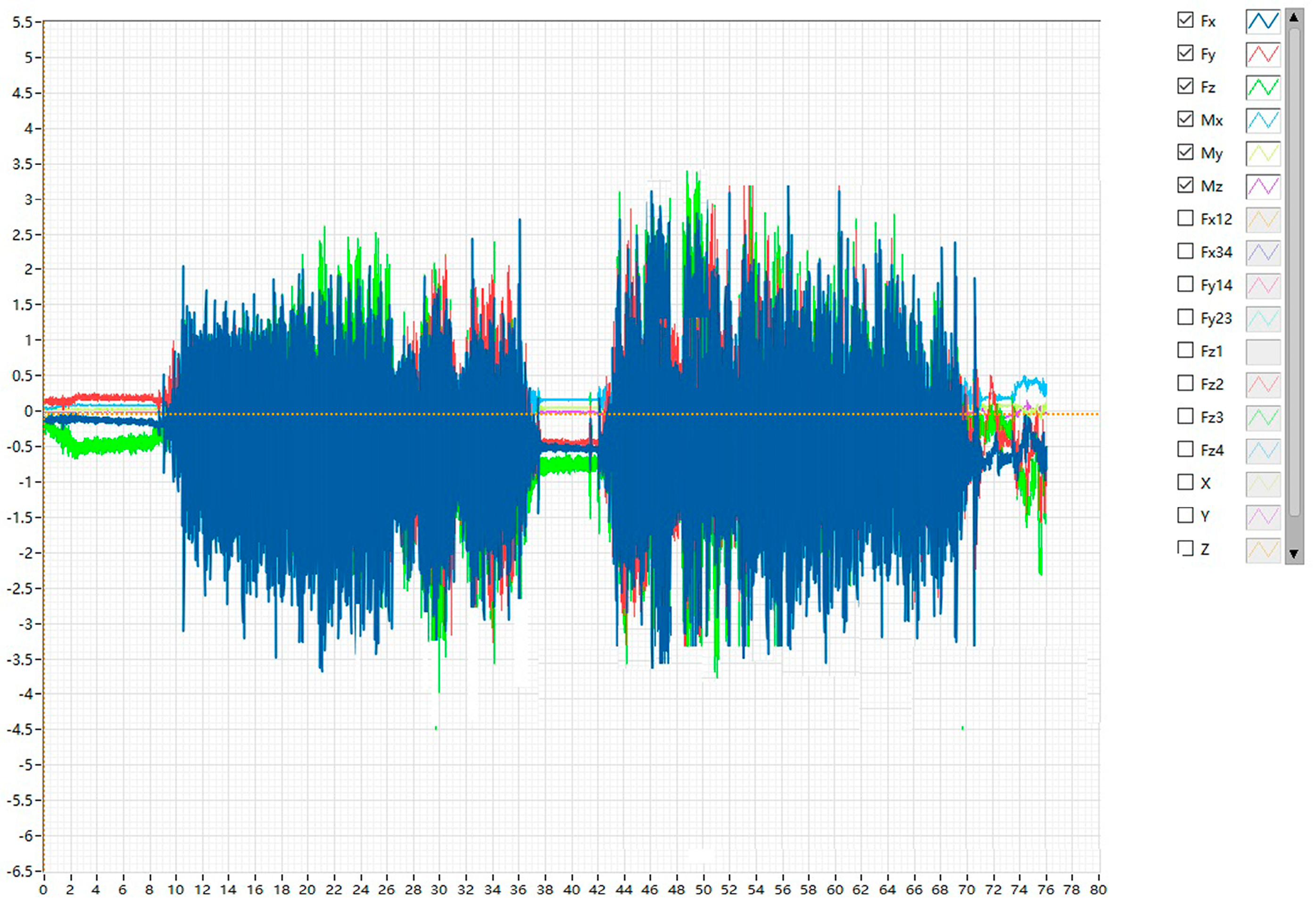
Task: Click the legend scroll up arrow
Action: (1294, 17)
